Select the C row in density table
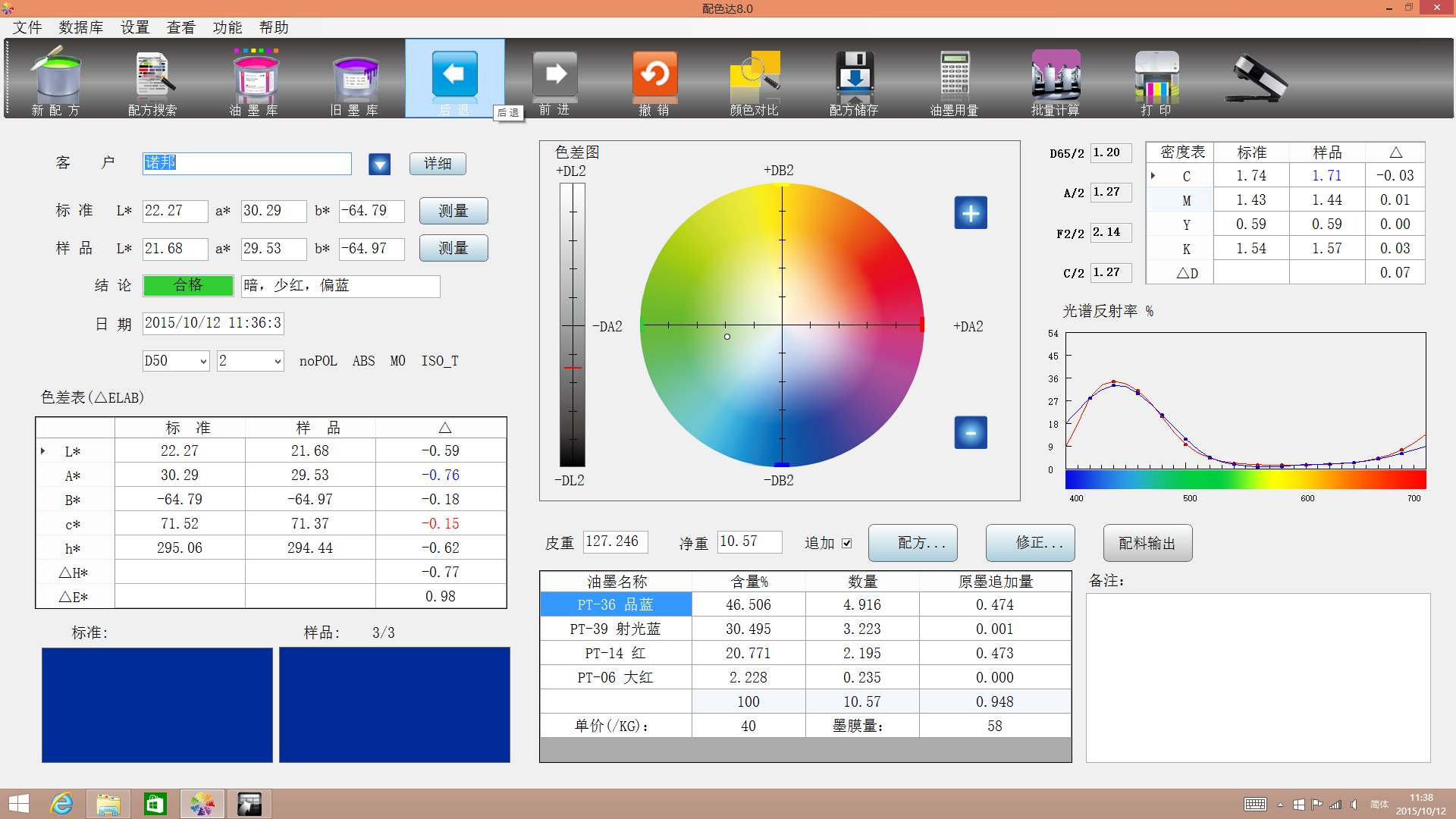 tap(1285, 176)
